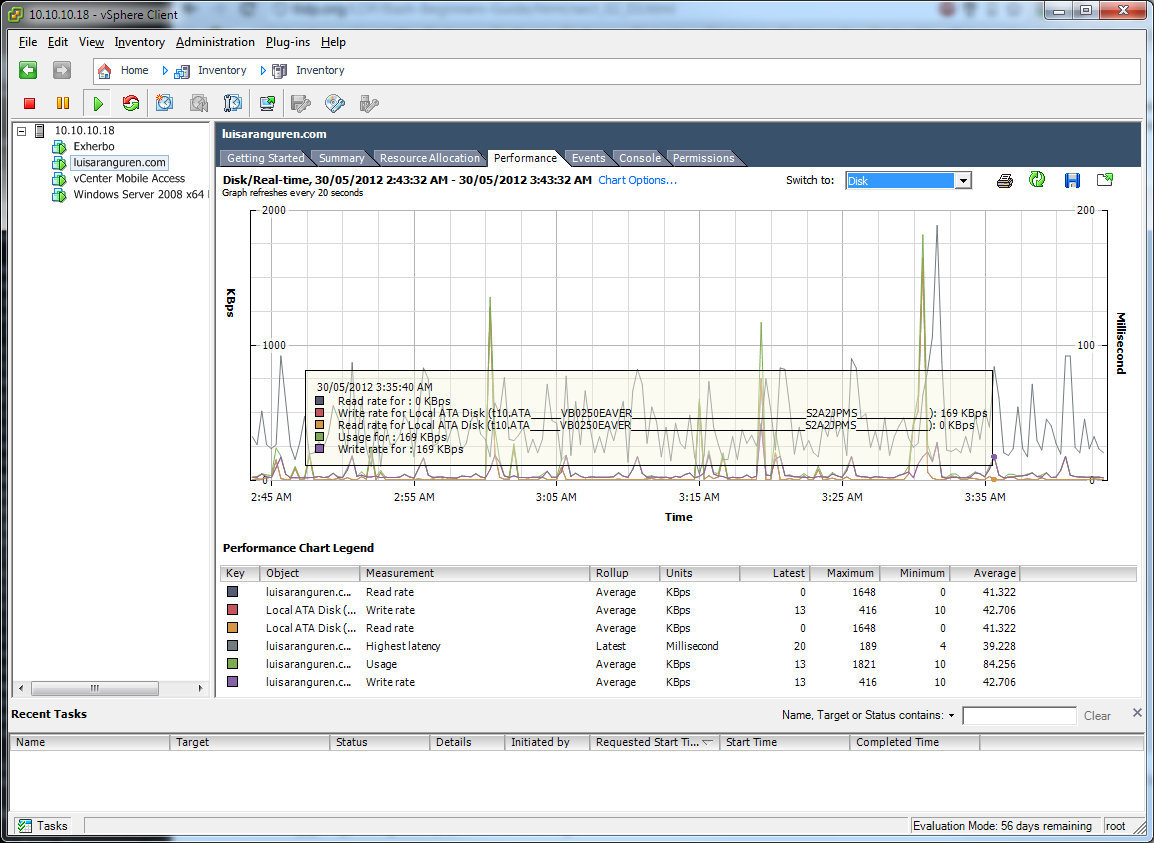Click the Exherbo VM icon
The height and width of the screenshot is (843, 1154).
pos(59,147)
